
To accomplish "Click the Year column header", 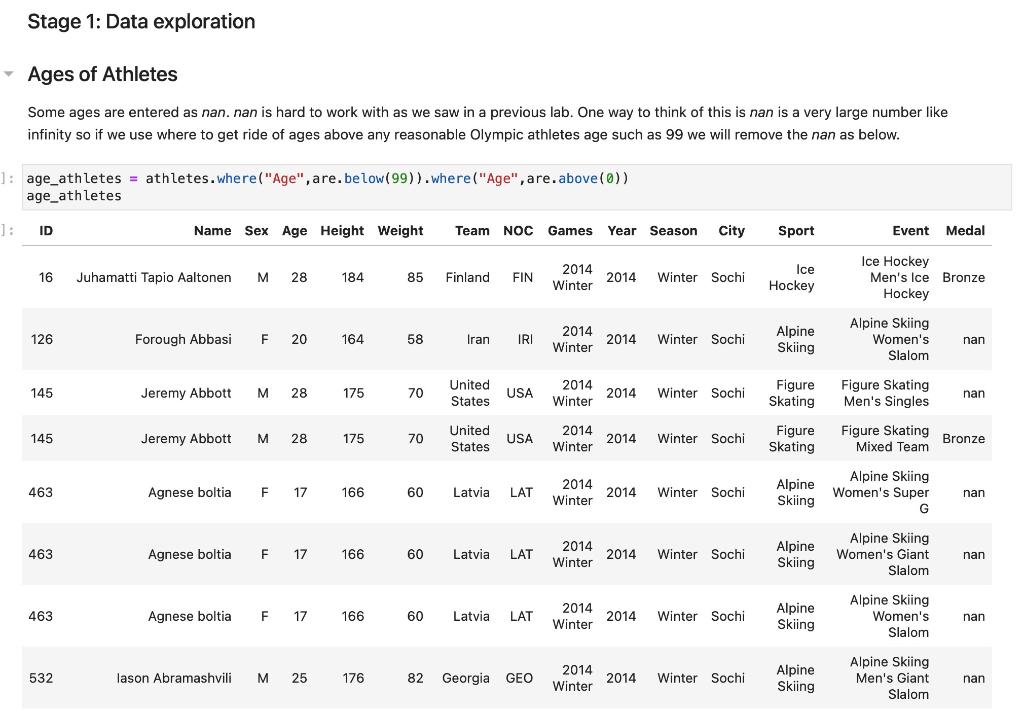I will click(x=621, y=230).
